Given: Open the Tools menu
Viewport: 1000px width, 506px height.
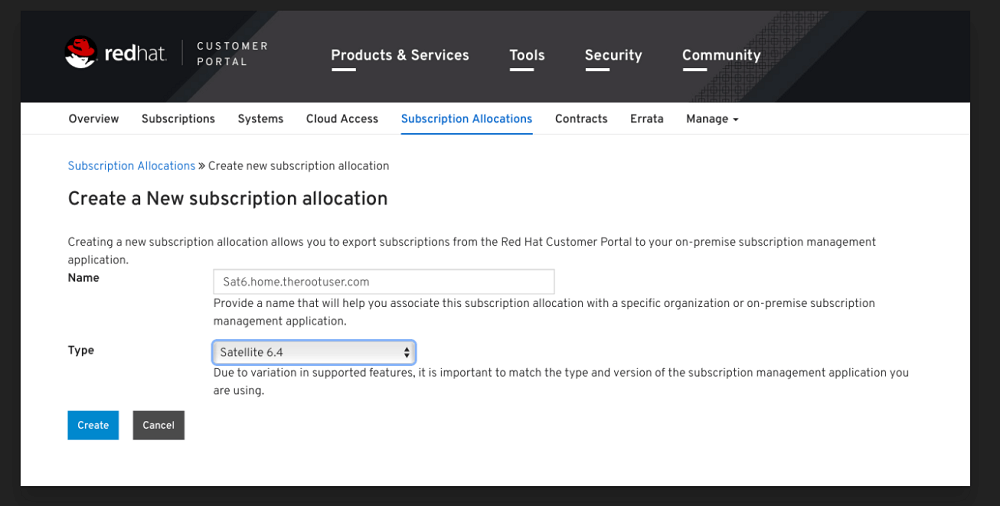Looking at the screenshot, I should coord(527,55).
